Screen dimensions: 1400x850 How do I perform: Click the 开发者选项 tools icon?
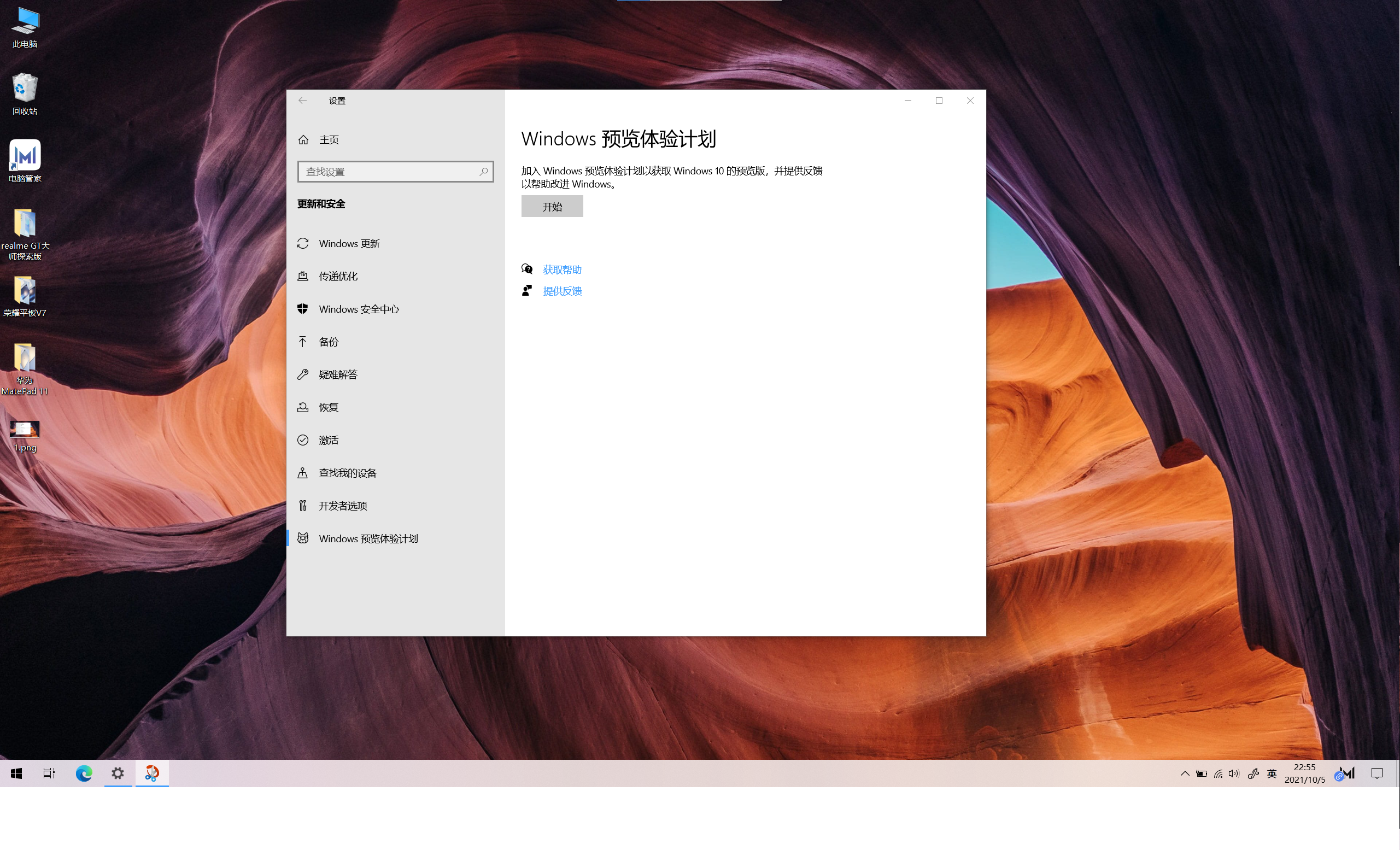click(x=303, y=506)
